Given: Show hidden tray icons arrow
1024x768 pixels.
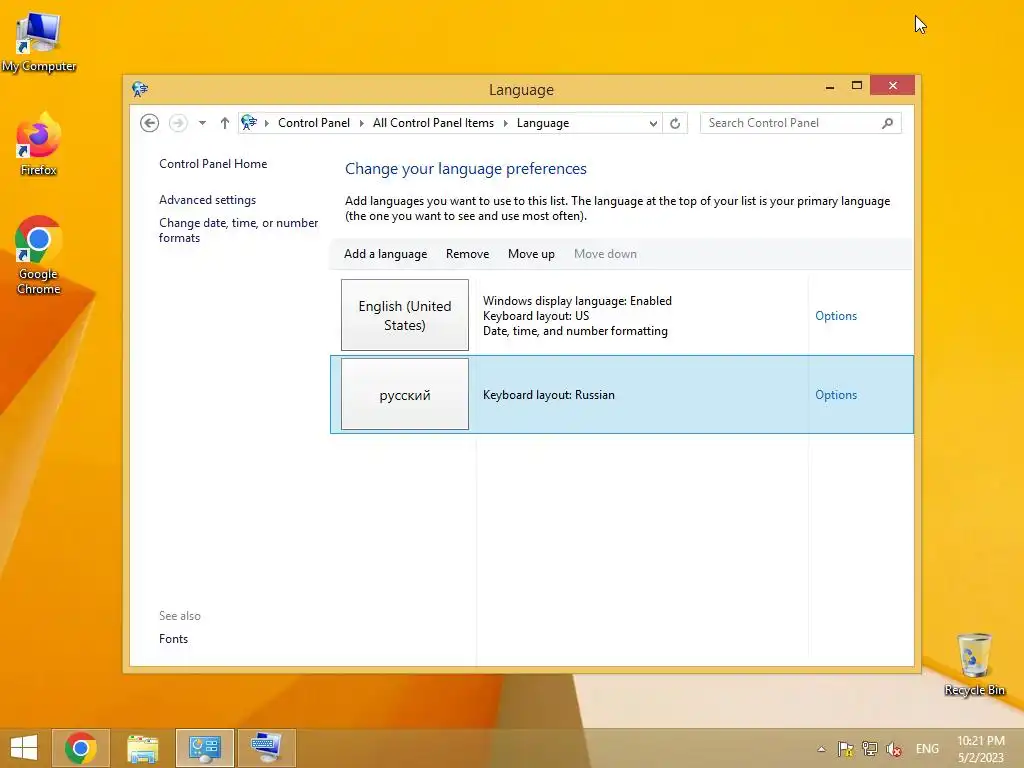Looking at the screenshot, I should click(x=822, y=749).
